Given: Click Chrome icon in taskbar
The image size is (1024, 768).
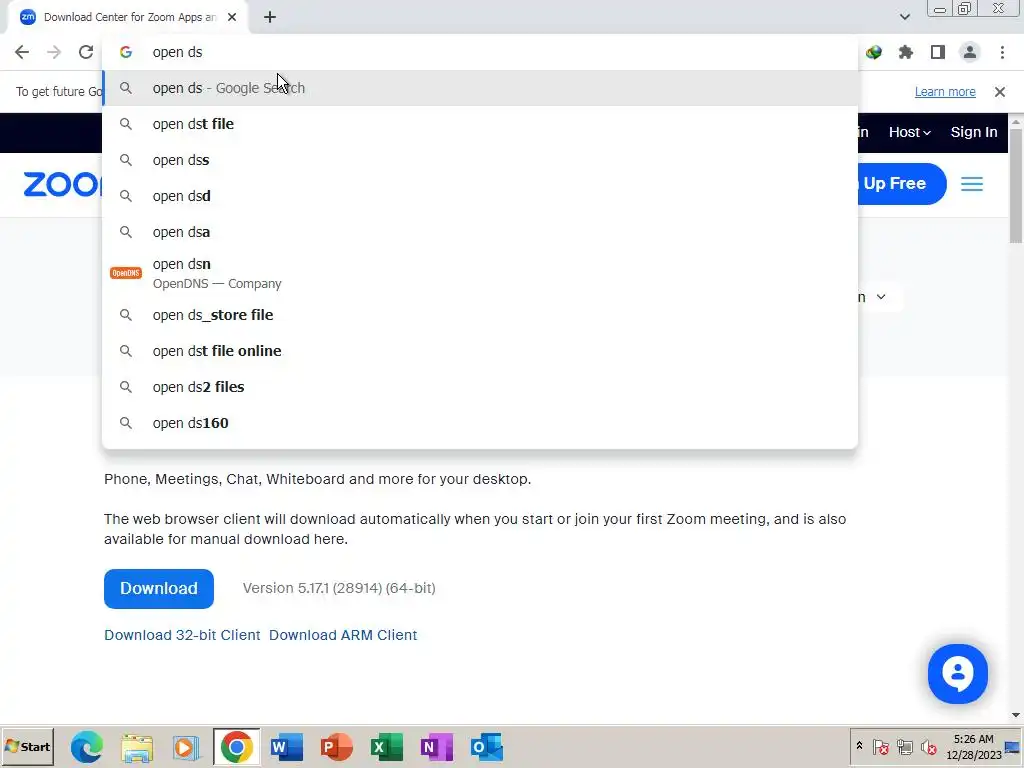Looking at the screenshot, I should (x=236, y=747).
